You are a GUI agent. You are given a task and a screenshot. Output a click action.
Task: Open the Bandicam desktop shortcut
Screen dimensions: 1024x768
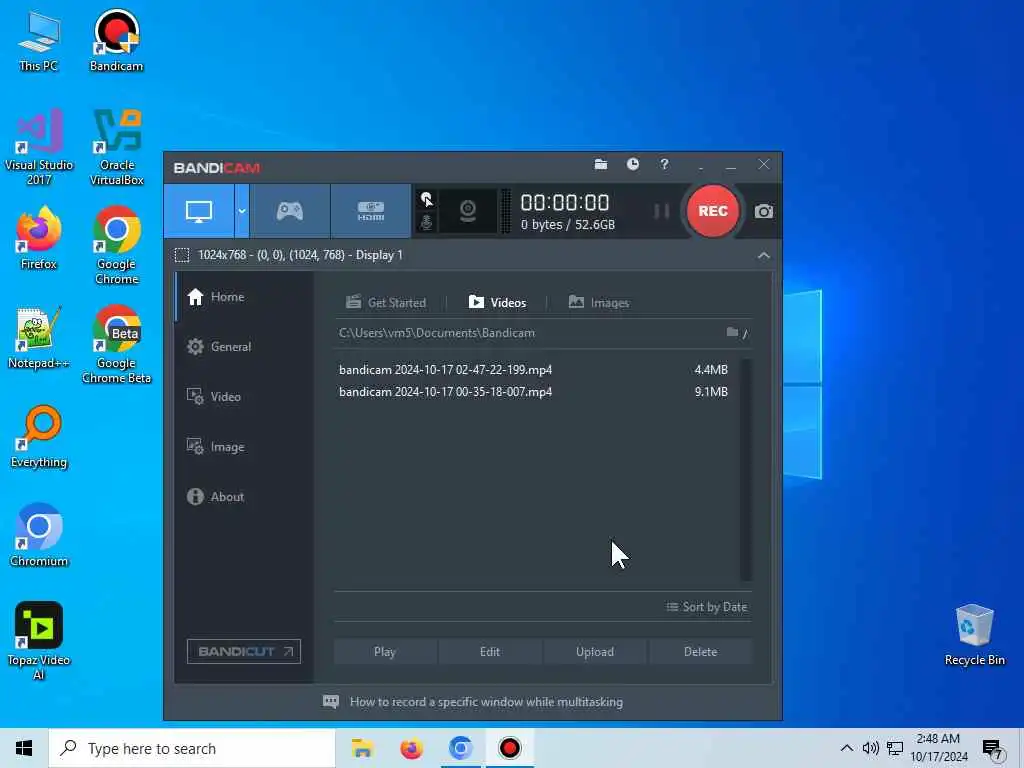(116, 40)
